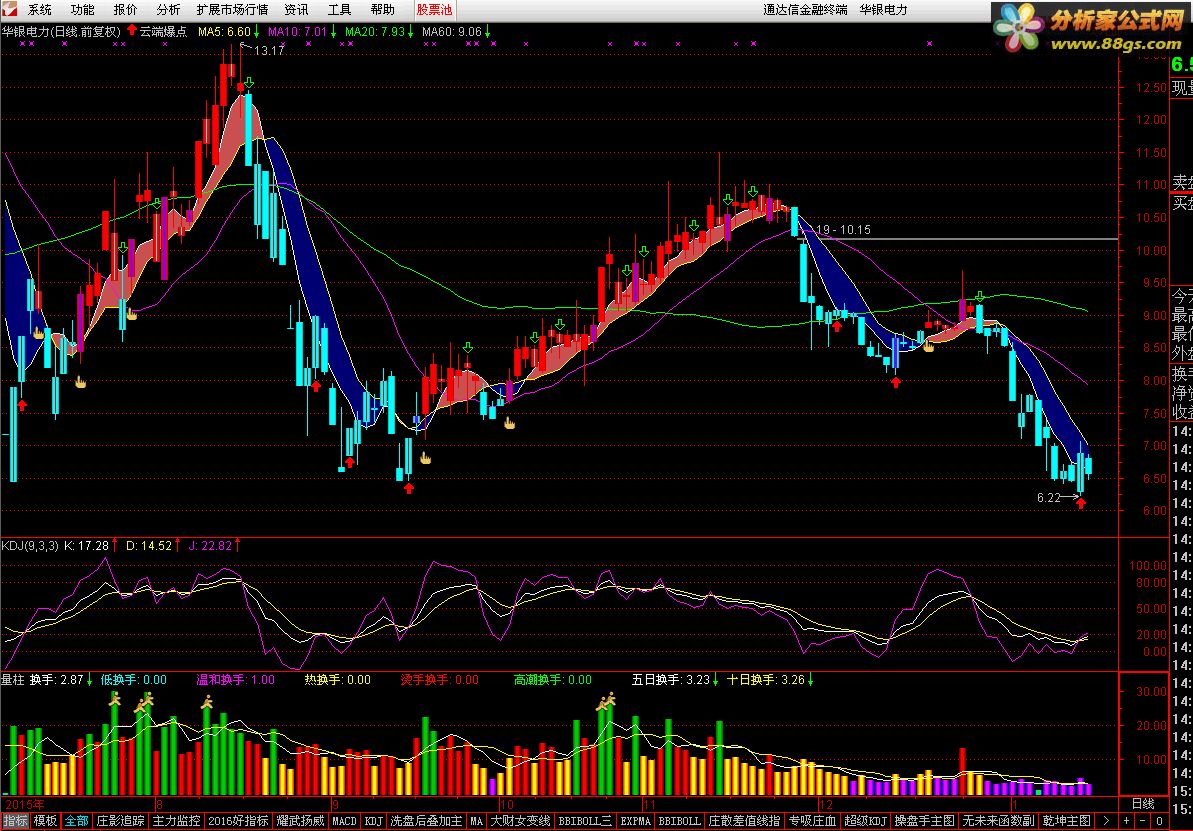This screenshot has height=831, width=1193.
Task: Open the 分析 menu
Action: [x=168, y=10]
